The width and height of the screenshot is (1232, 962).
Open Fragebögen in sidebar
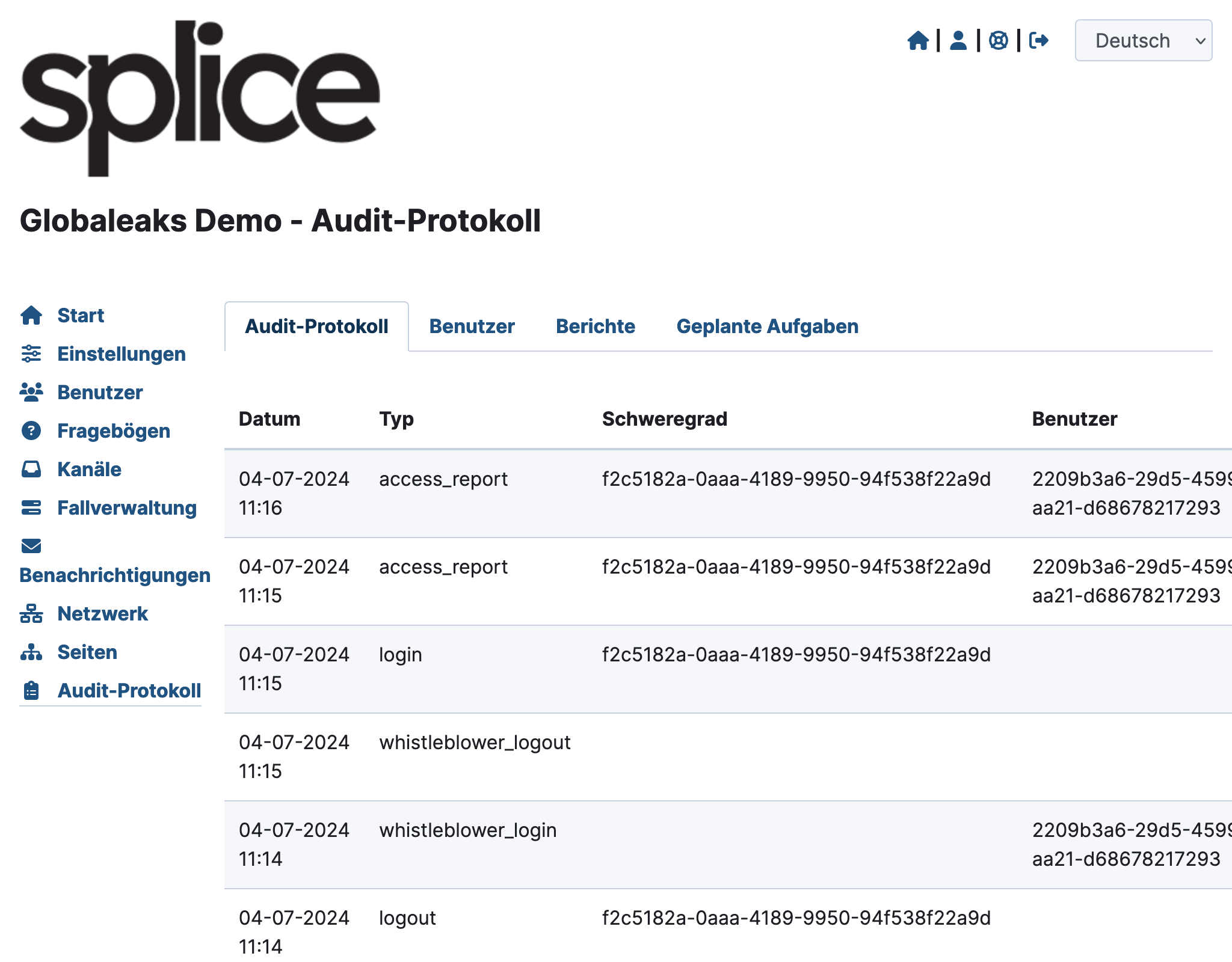pos(114,430)
